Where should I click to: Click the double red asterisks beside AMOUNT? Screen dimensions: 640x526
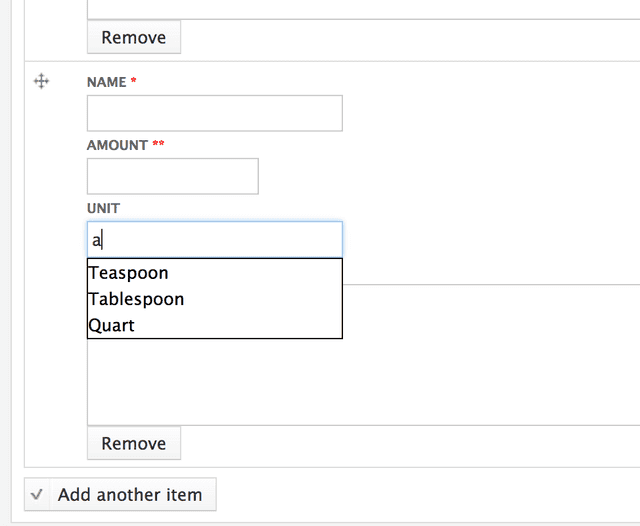pos(158,144)
